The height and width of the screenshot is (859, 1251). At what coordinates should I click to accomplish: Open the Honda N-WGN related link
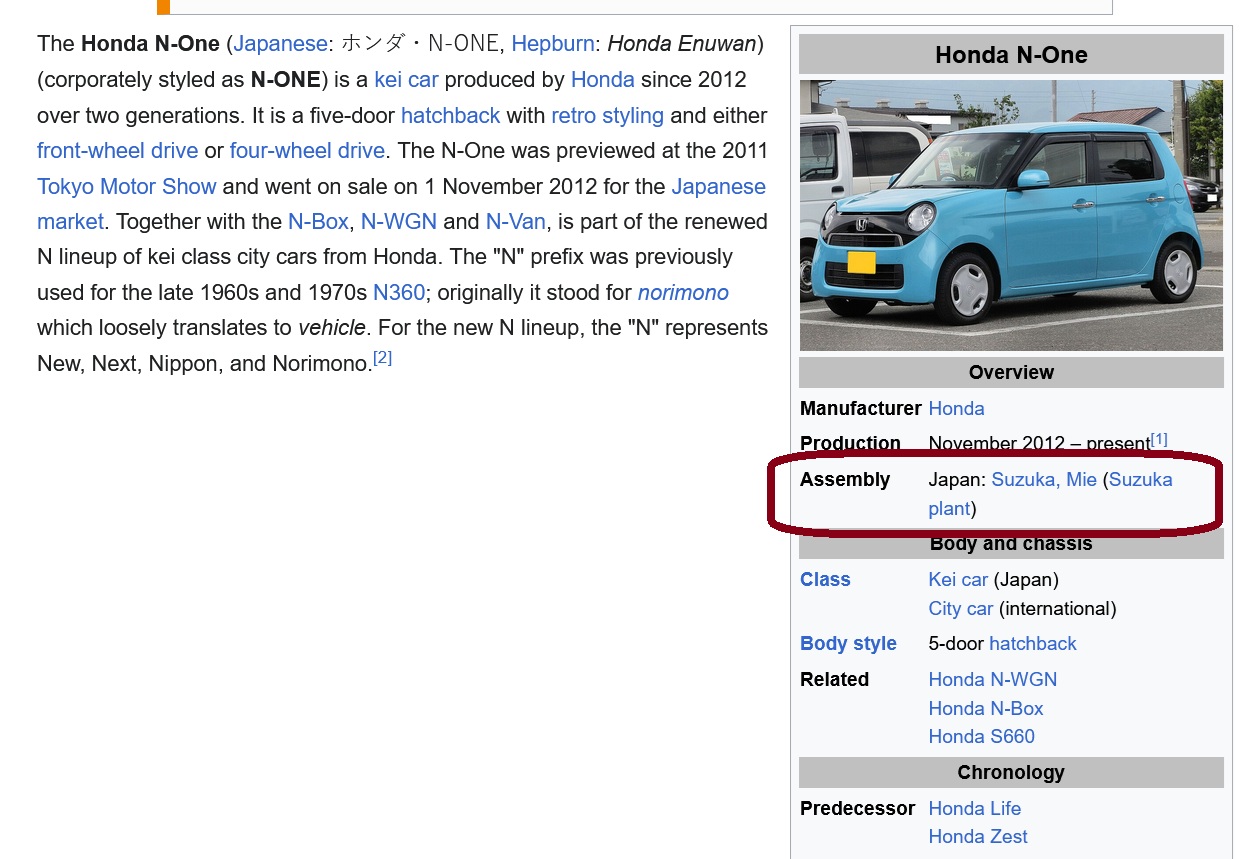click(x=993, y=680)
